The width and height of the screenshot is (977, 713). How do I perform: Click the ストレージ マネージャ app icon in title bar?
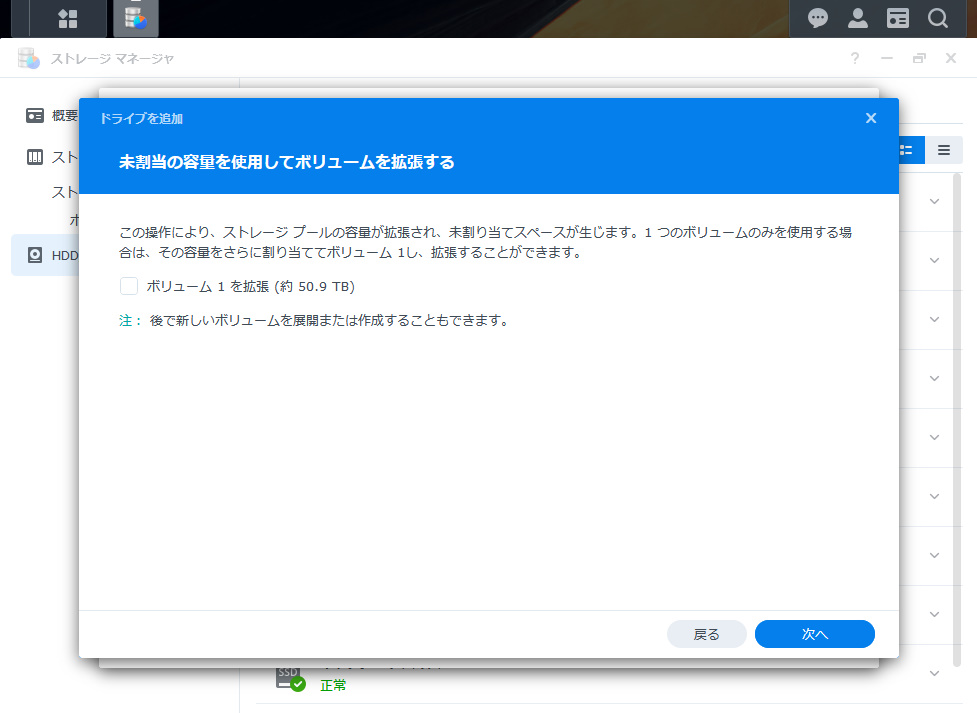click(29, 58)
